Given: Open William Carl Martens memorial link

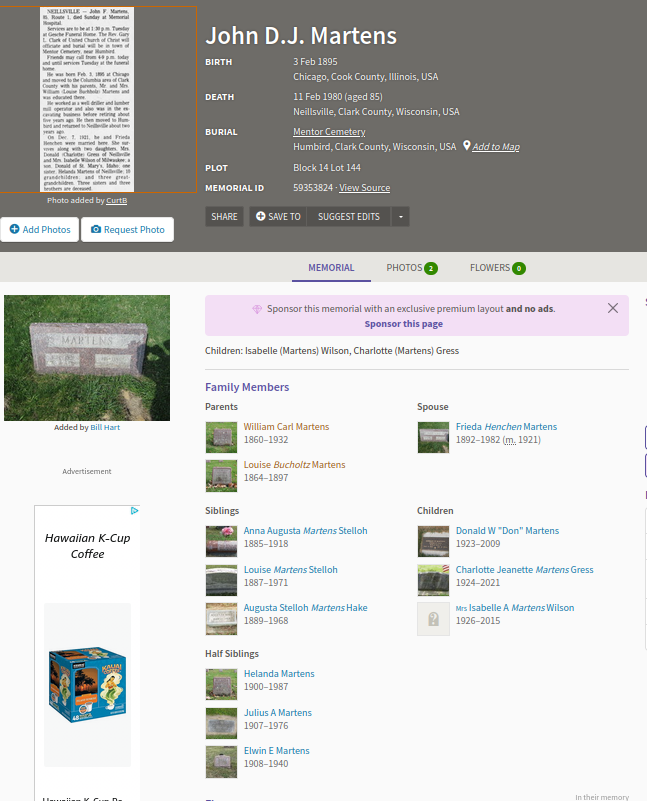Looking at the screenshot, I should (x=285, y=427).
